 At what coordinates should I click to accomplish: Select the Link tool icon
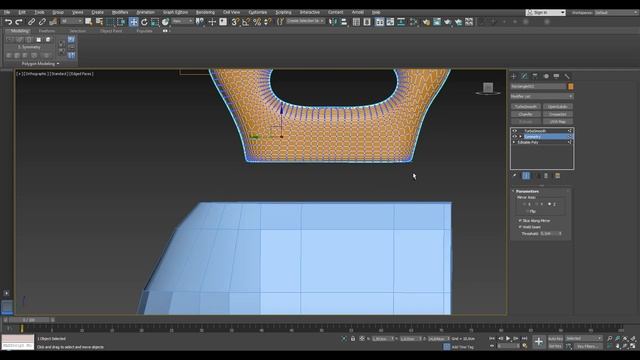click(31, 22)
